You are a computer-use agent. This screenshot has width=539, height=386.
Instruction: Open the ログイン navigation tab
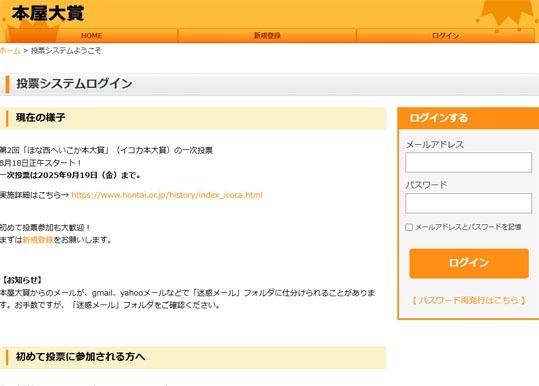tap(446, 35)
